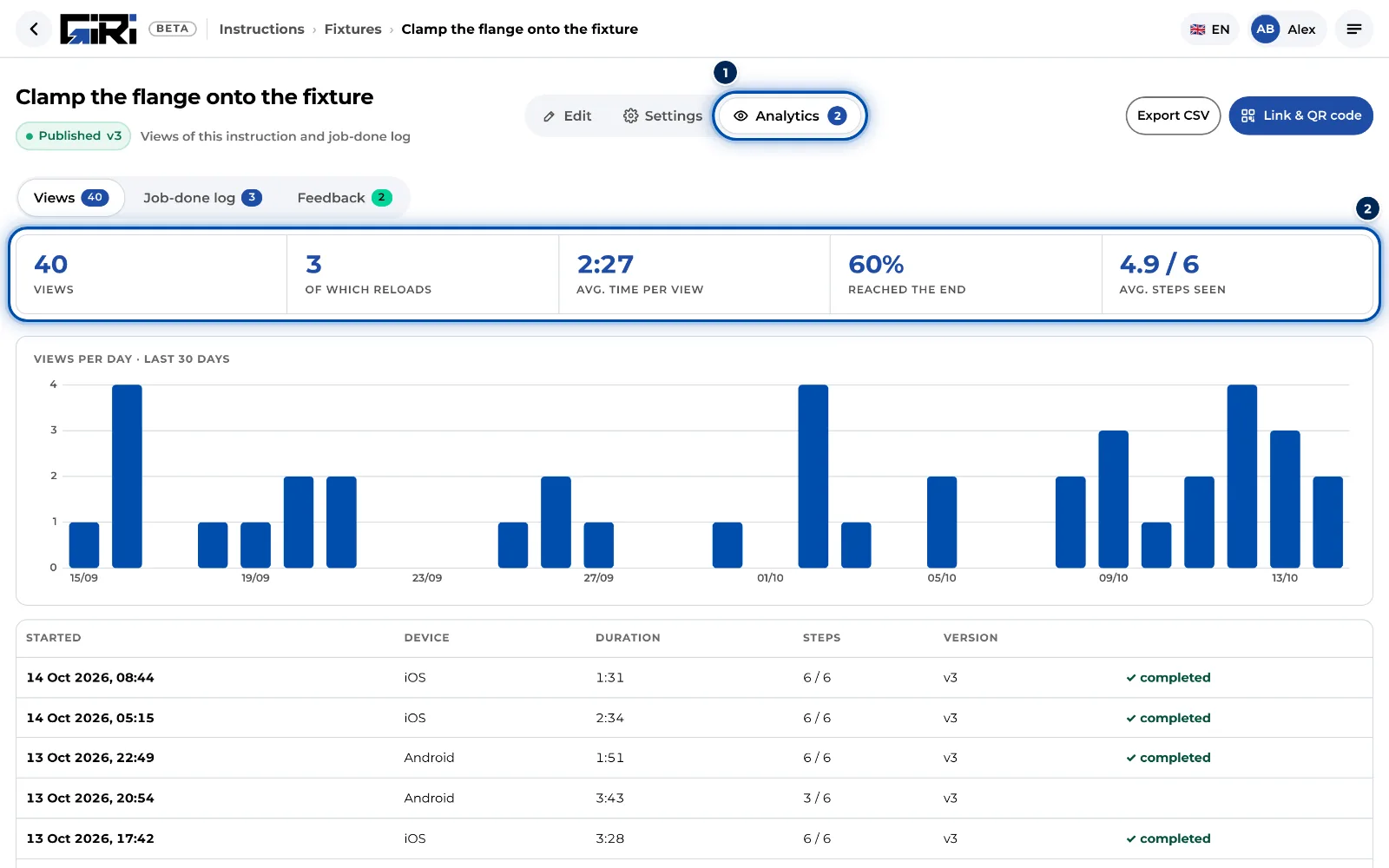
Task: Click the 40 Views stat card
Action: point(152,274)
